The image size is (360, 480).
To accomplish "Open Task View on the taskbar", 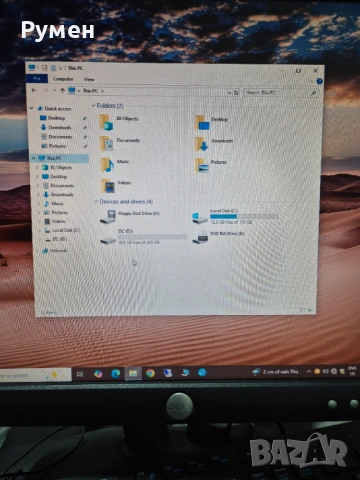I will coord(80,374).
